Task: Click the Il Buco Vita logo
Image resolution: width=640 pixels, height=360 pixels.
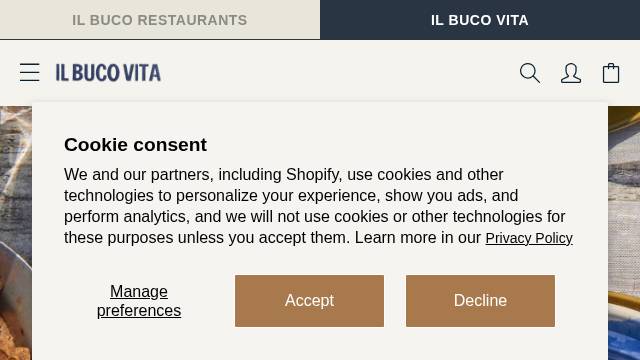Action: pyautogui.click(x=108, y=73)
